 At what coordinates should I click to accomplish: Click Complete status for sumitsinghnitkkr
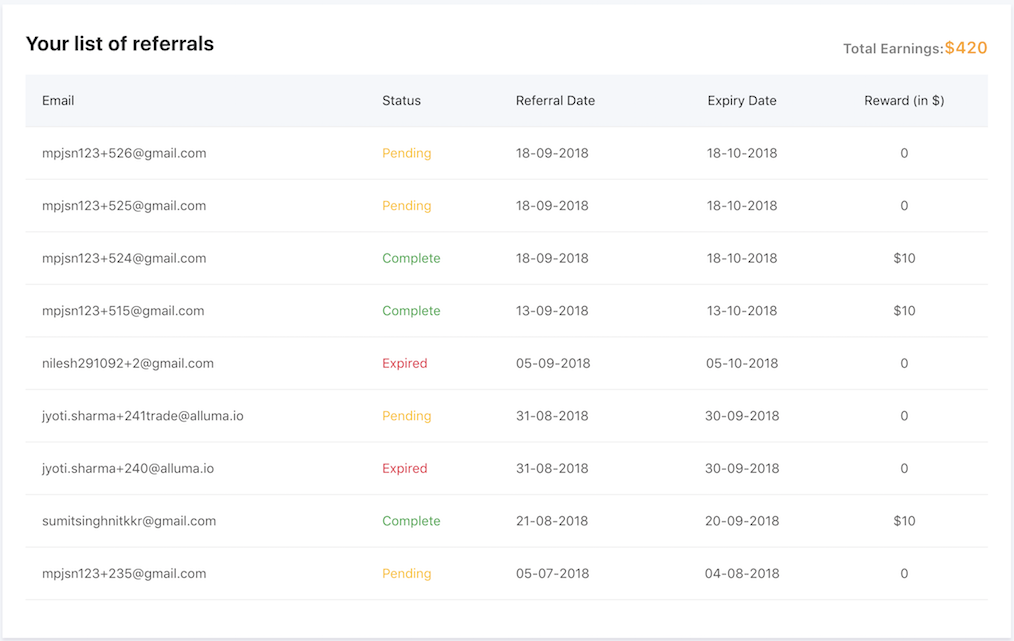point(411,521)
